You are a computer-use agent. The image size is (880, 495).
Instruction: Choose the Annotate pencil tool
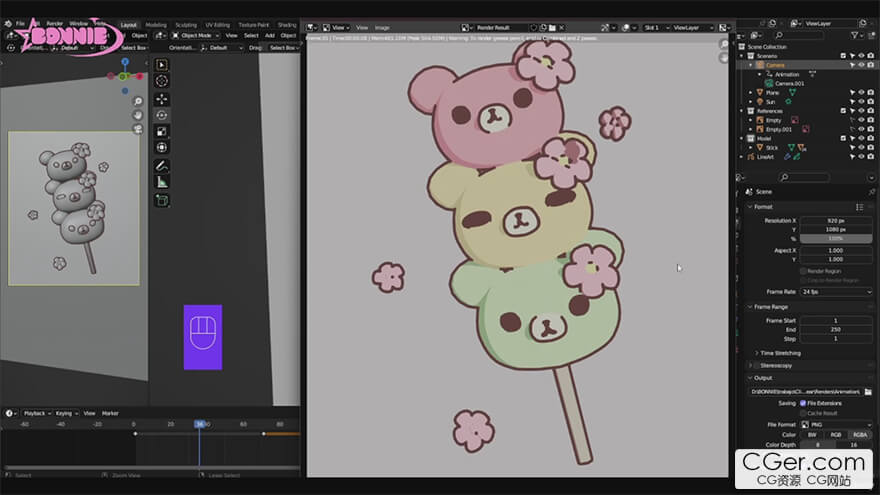(x=162, y=165)
